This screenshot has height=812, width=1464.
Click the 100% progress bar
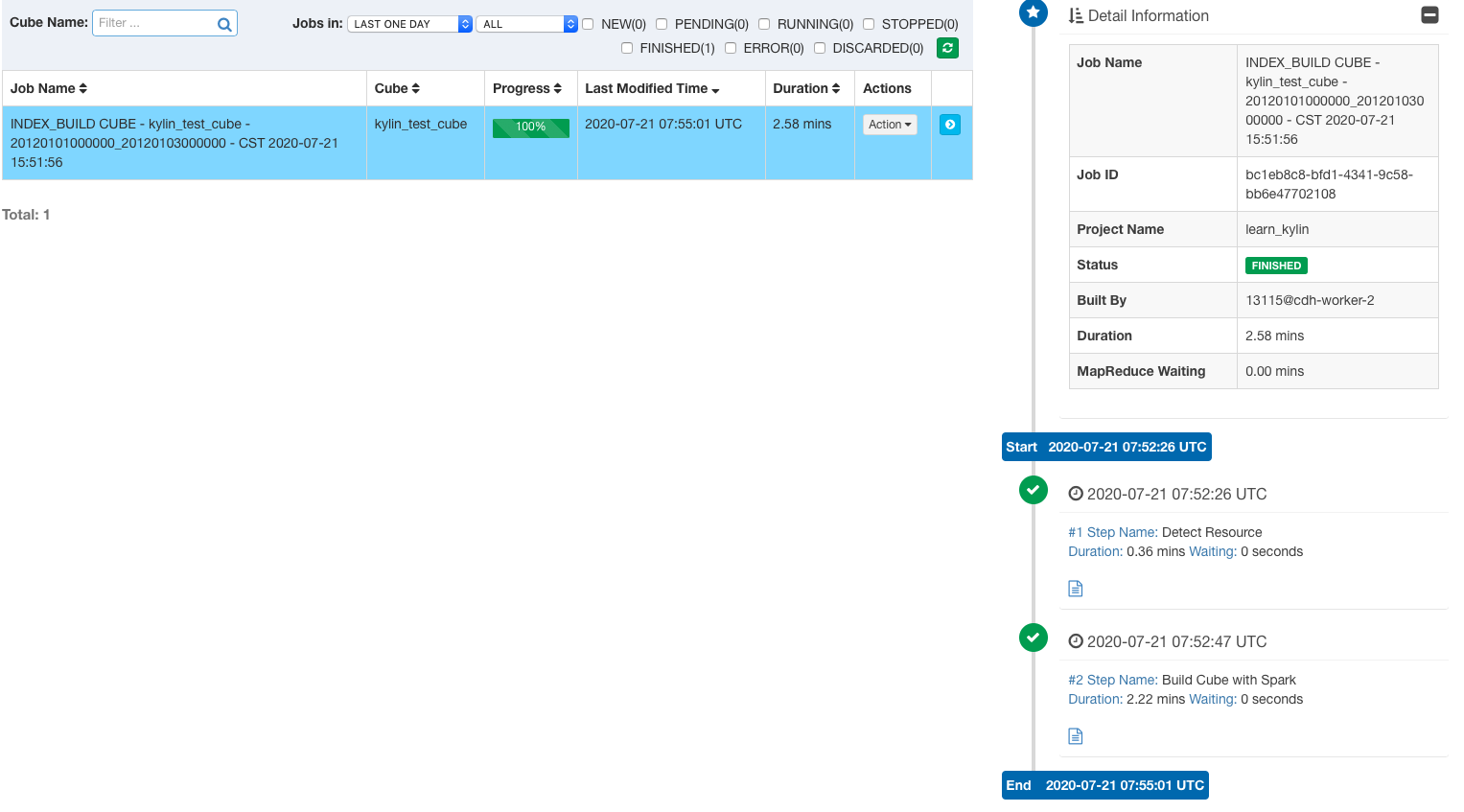point(530,128)
